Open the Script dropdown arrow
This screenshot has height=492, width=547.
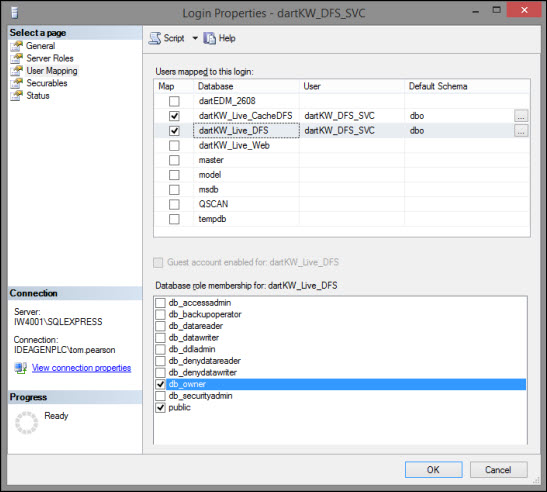[195, 38]
